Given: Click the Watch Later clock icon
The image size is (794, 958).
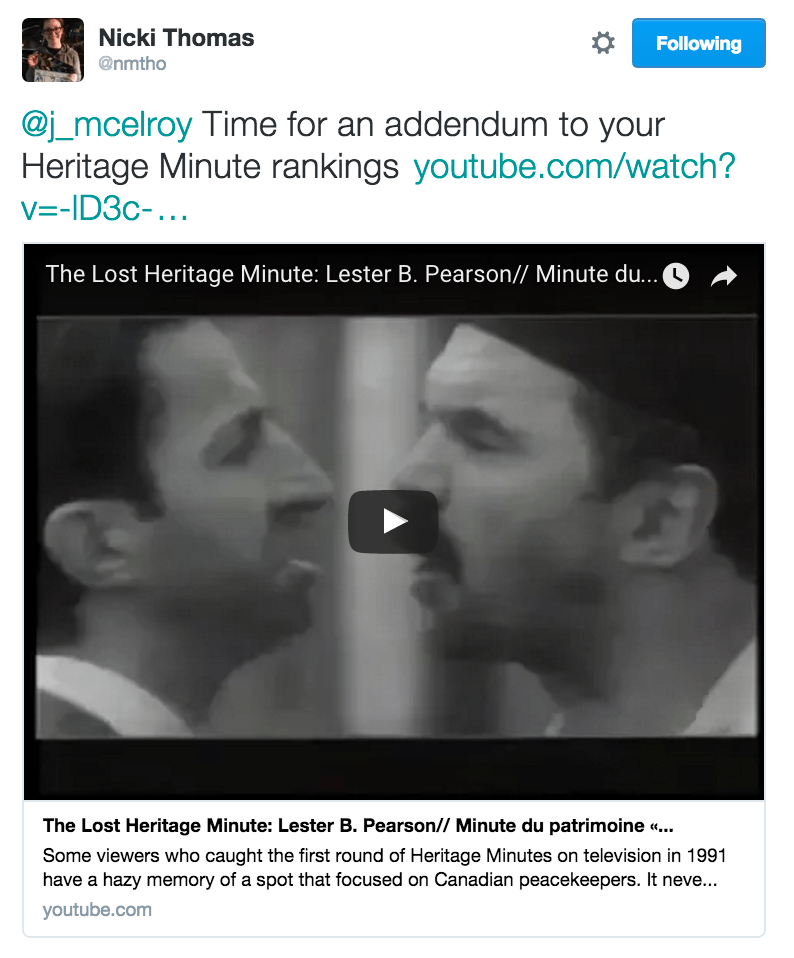Looking at the screenshot, I should pos(676,276).
